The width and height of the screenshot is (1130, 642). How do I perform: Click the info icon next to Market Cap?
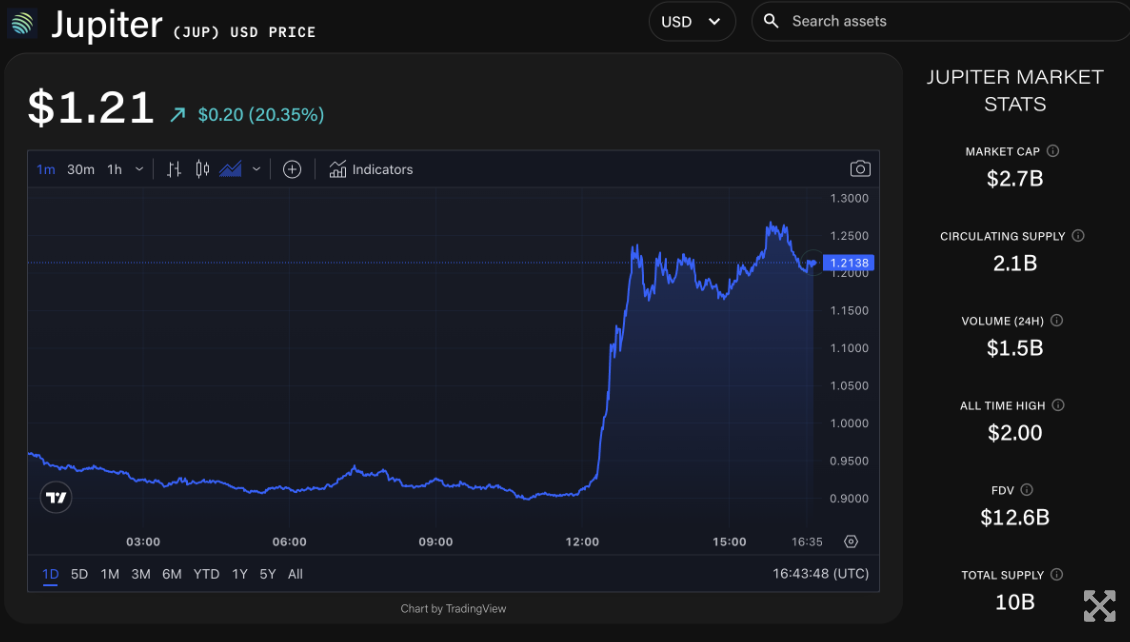tap(1053, 151)
